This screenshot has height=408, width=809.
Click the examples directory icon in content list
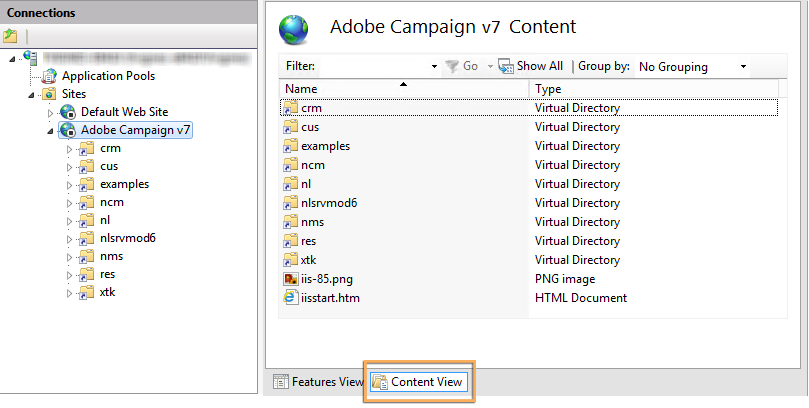point(291,146)
